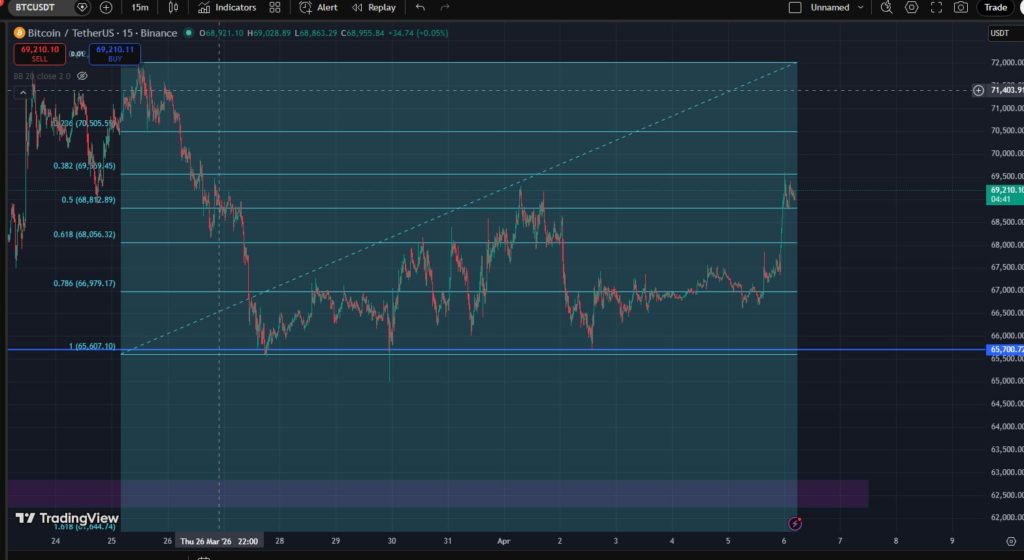The width and height of the screenshot is (1024, 560).
Task: Click the current price label 69,210.10
Action: point(1006,194)
